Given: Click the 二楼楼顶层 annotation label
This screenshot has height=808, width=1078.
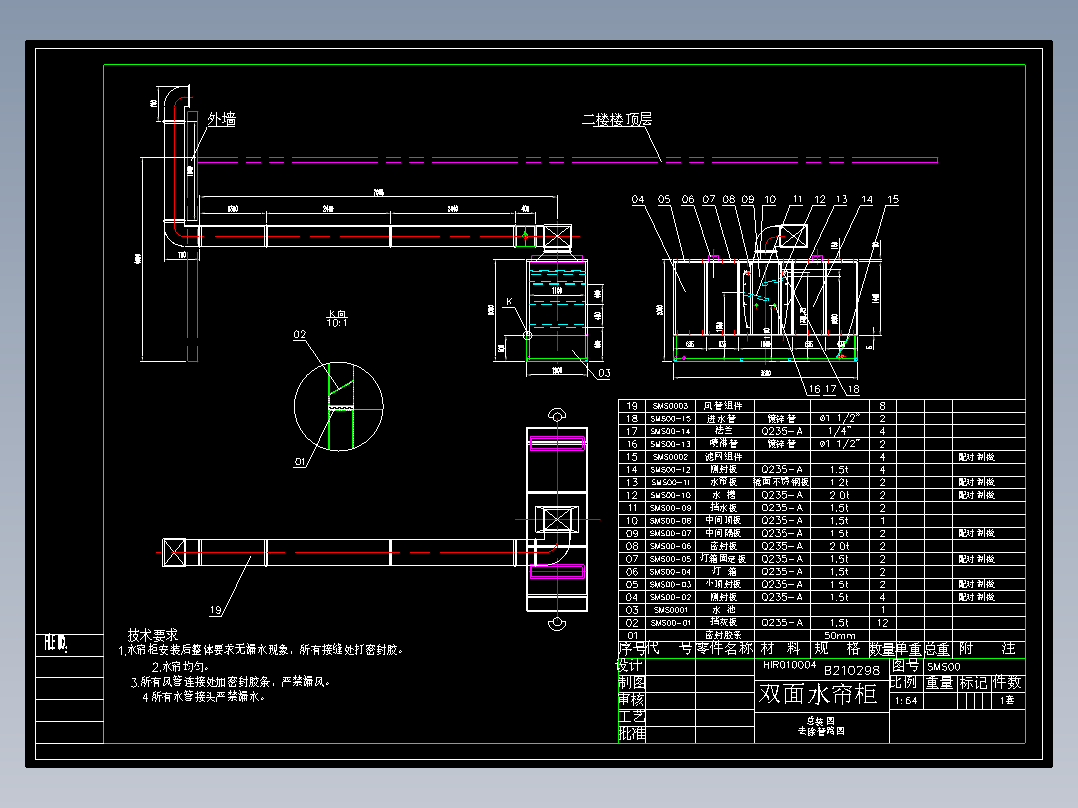Looking at the screenshot, I should tap(617, 119).
